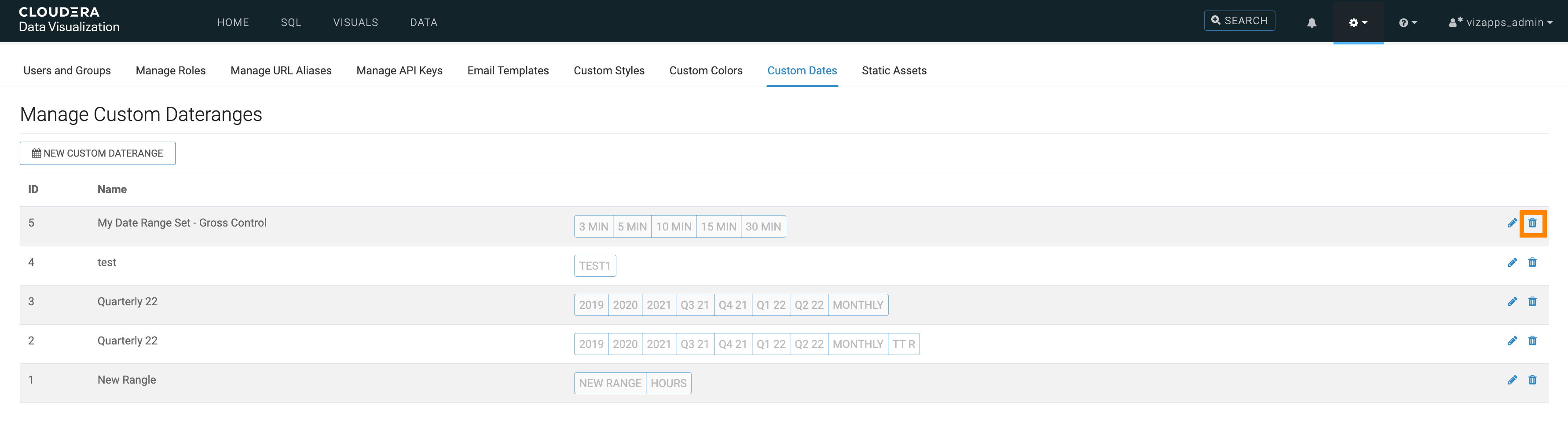Switch to the Custom Colors tab
This screenshot has width=1568, height=432.
706,70
